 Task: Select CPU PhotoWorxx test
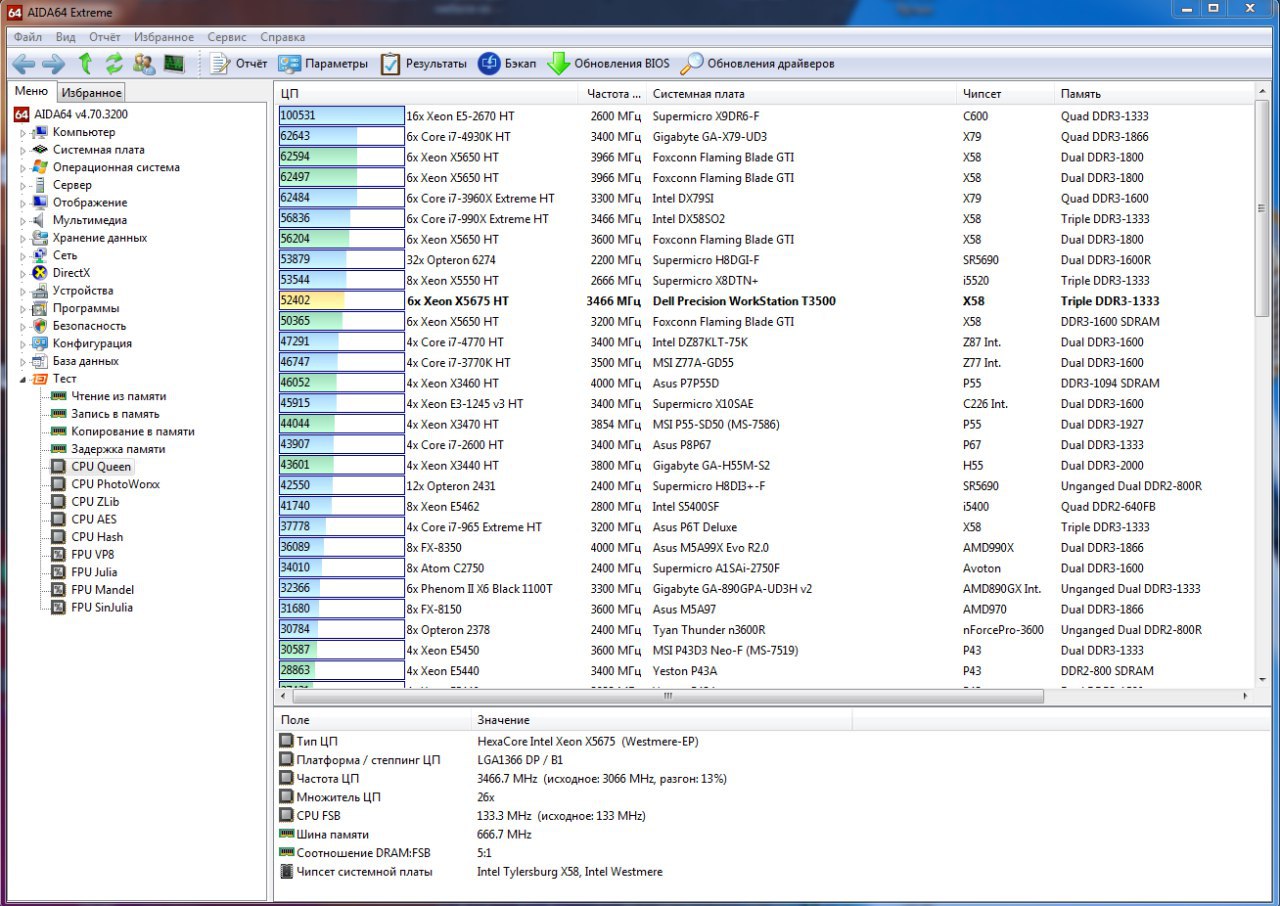coord(115,484)
